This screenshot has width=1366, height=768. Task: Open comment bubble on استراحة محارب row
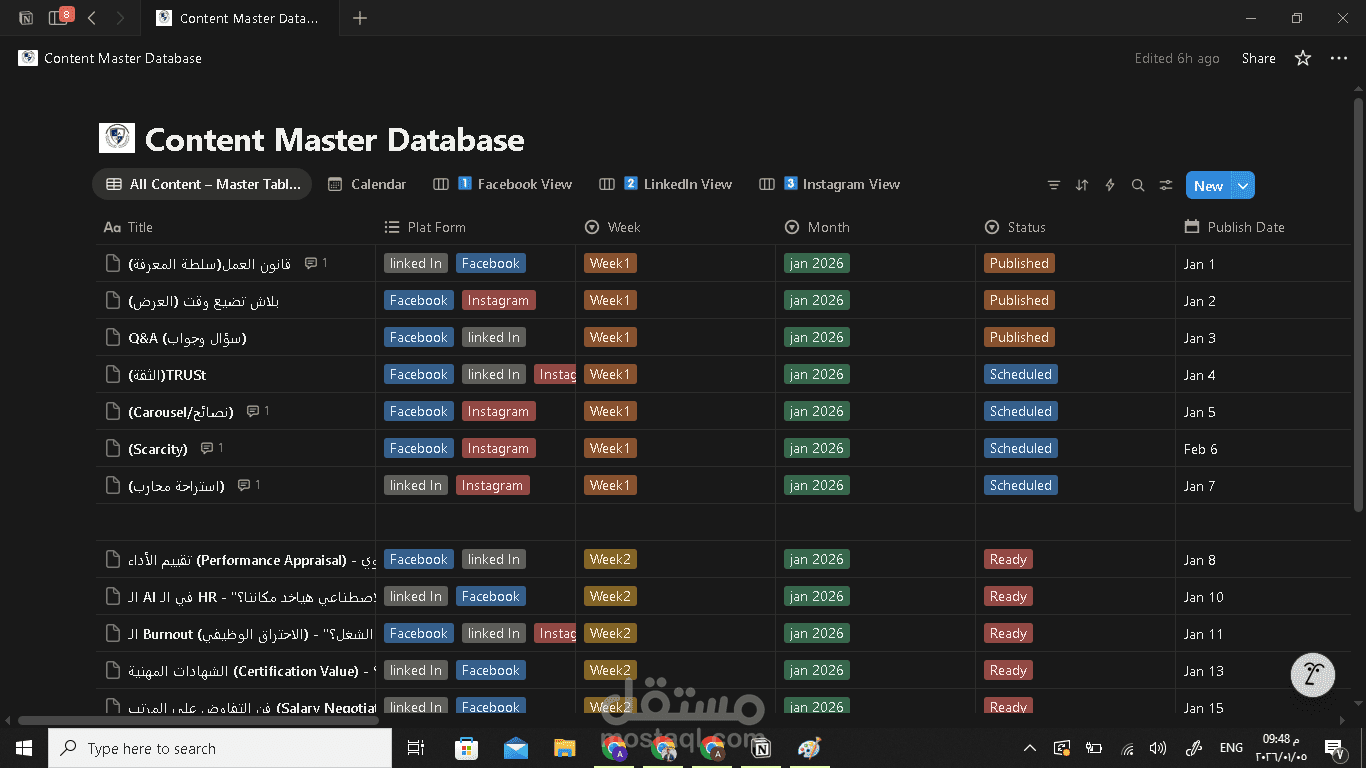click(x=249, y=485)
